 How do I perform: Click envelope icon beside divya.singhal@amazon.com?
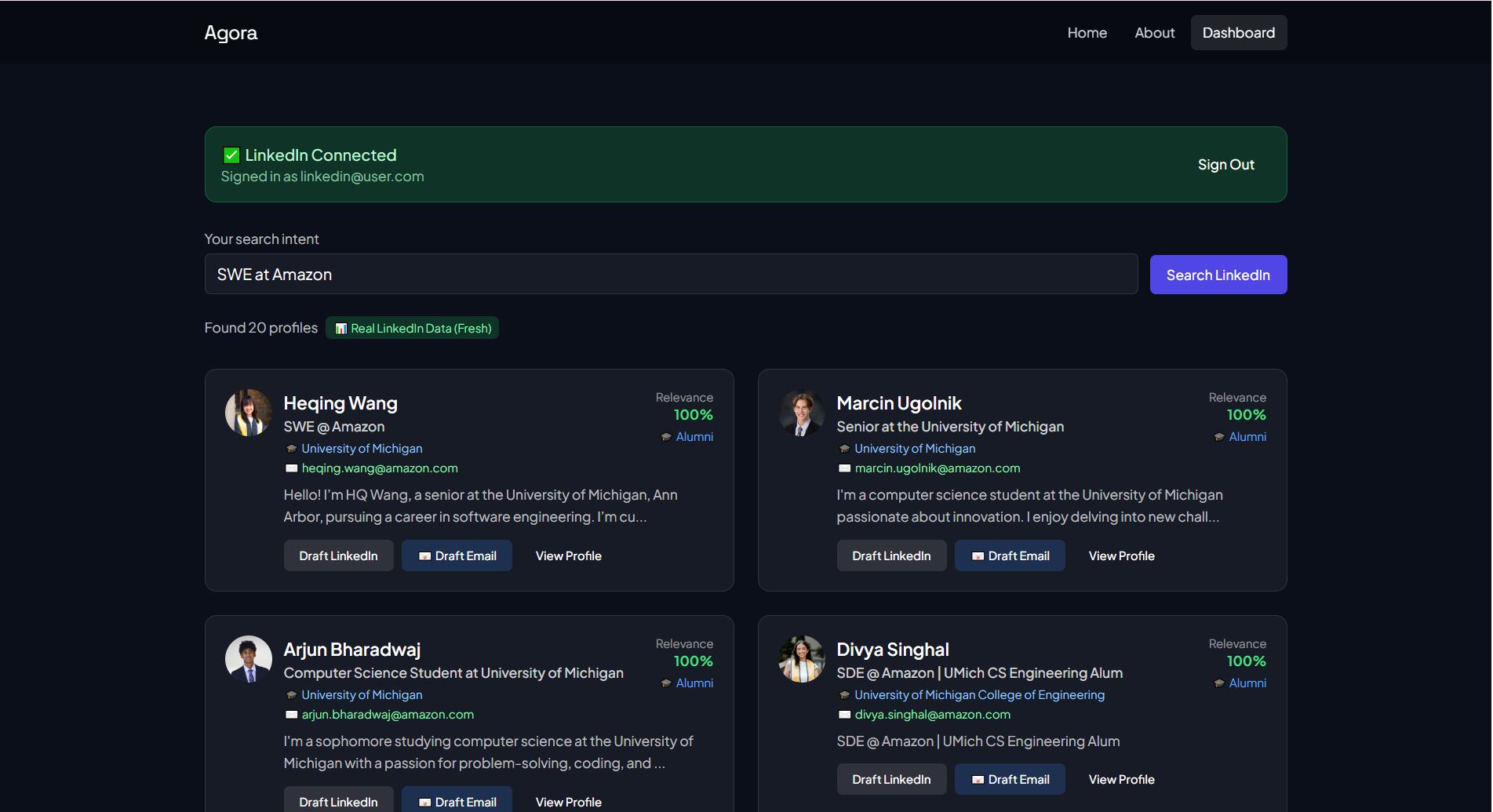tap(844, 715)
